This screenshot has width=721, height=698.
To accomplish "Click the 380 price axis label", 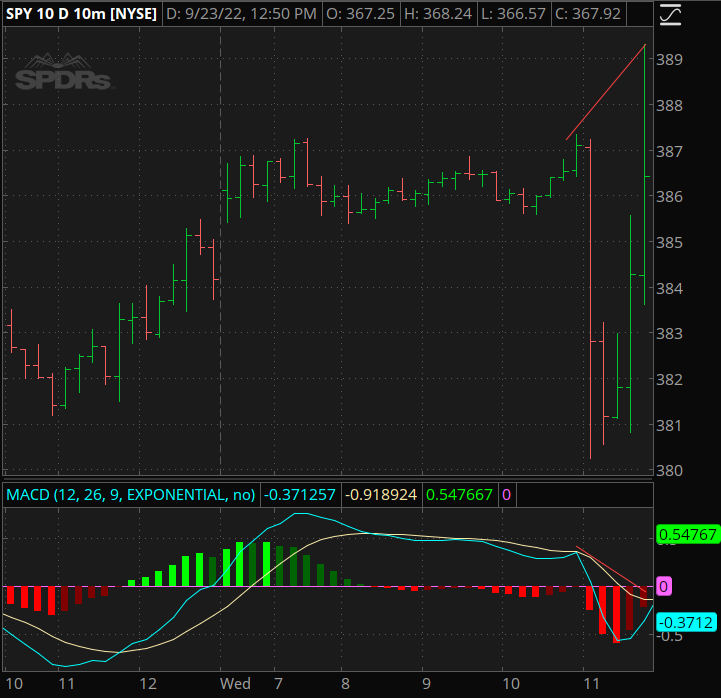I will pos(669,471).
